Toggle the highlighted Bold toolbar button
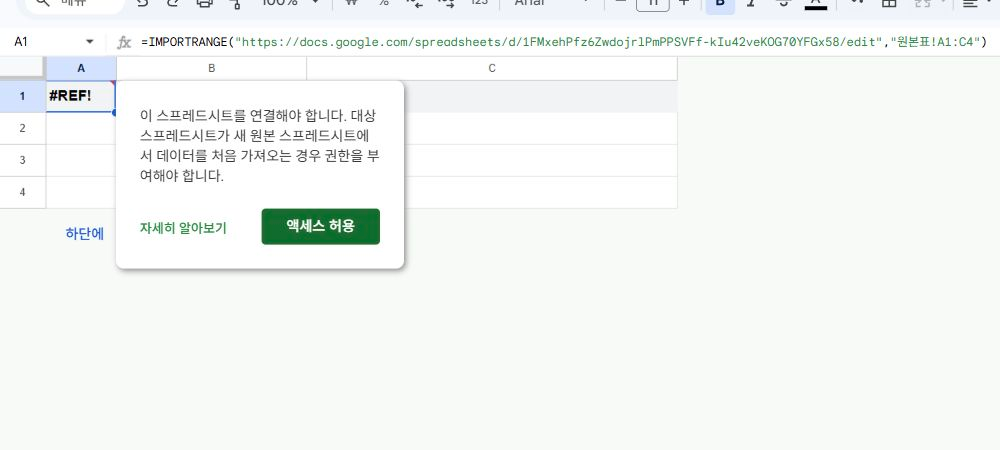 click(720, 5)
